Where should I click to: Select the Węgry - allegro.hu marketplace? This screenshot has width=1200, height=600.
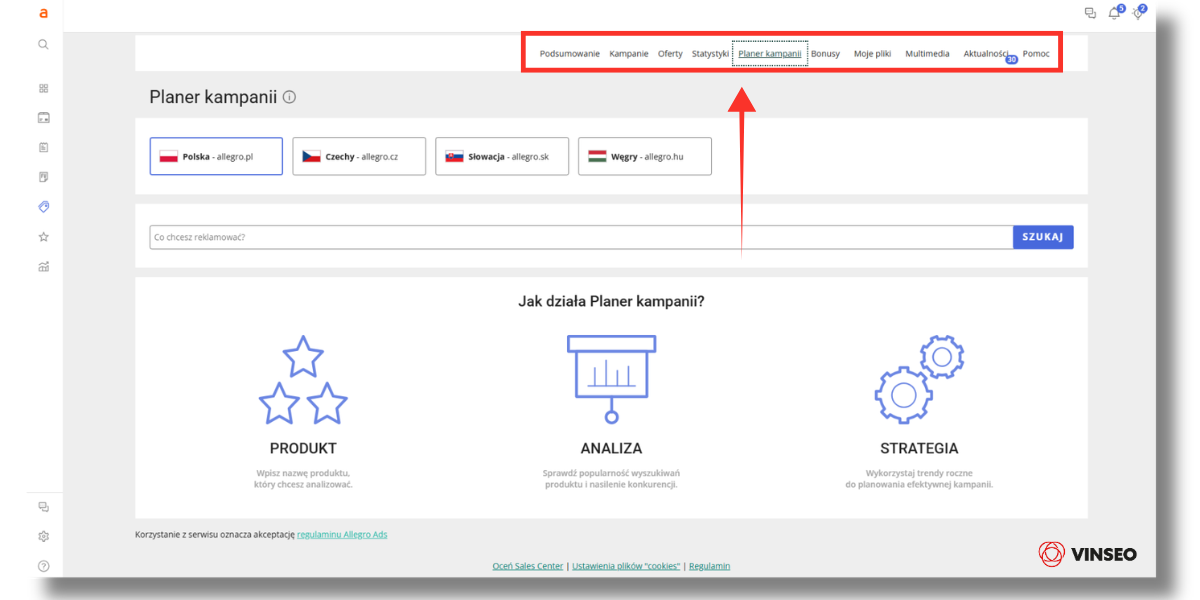(x=645, y=156)
